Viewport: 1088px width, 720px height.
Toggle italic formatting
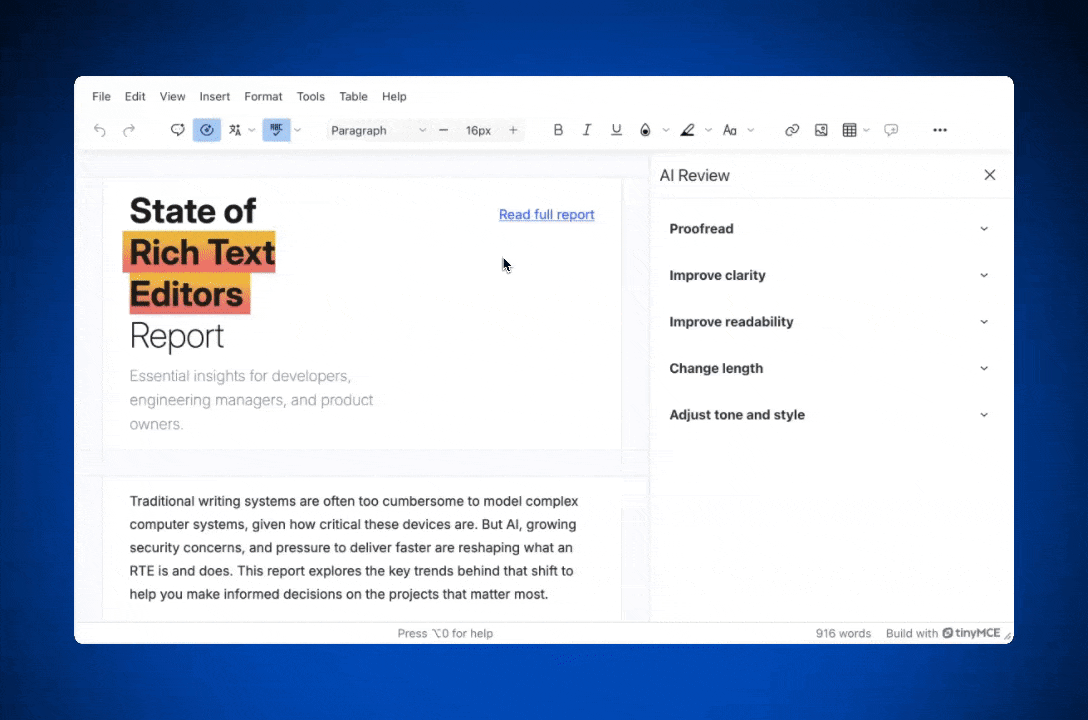coord(587,130)
